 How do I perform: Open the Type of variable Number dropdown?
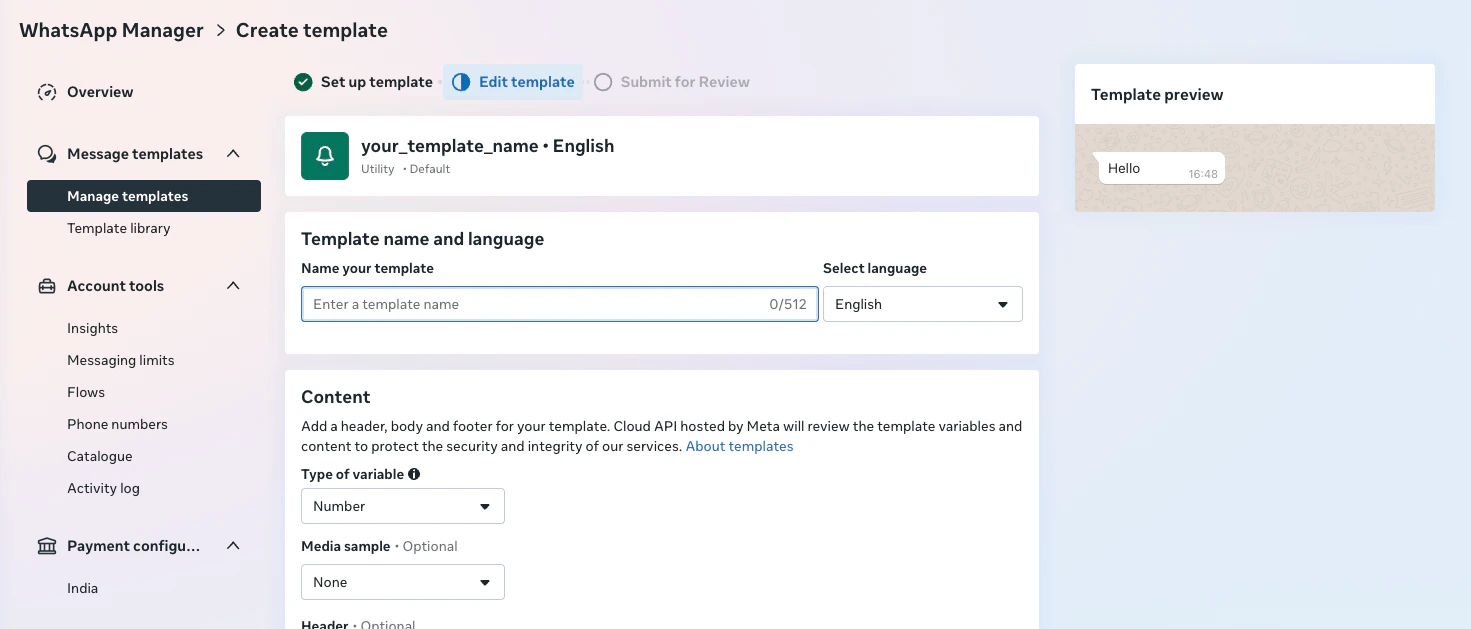pyautogui.click(x=402, y=506)
